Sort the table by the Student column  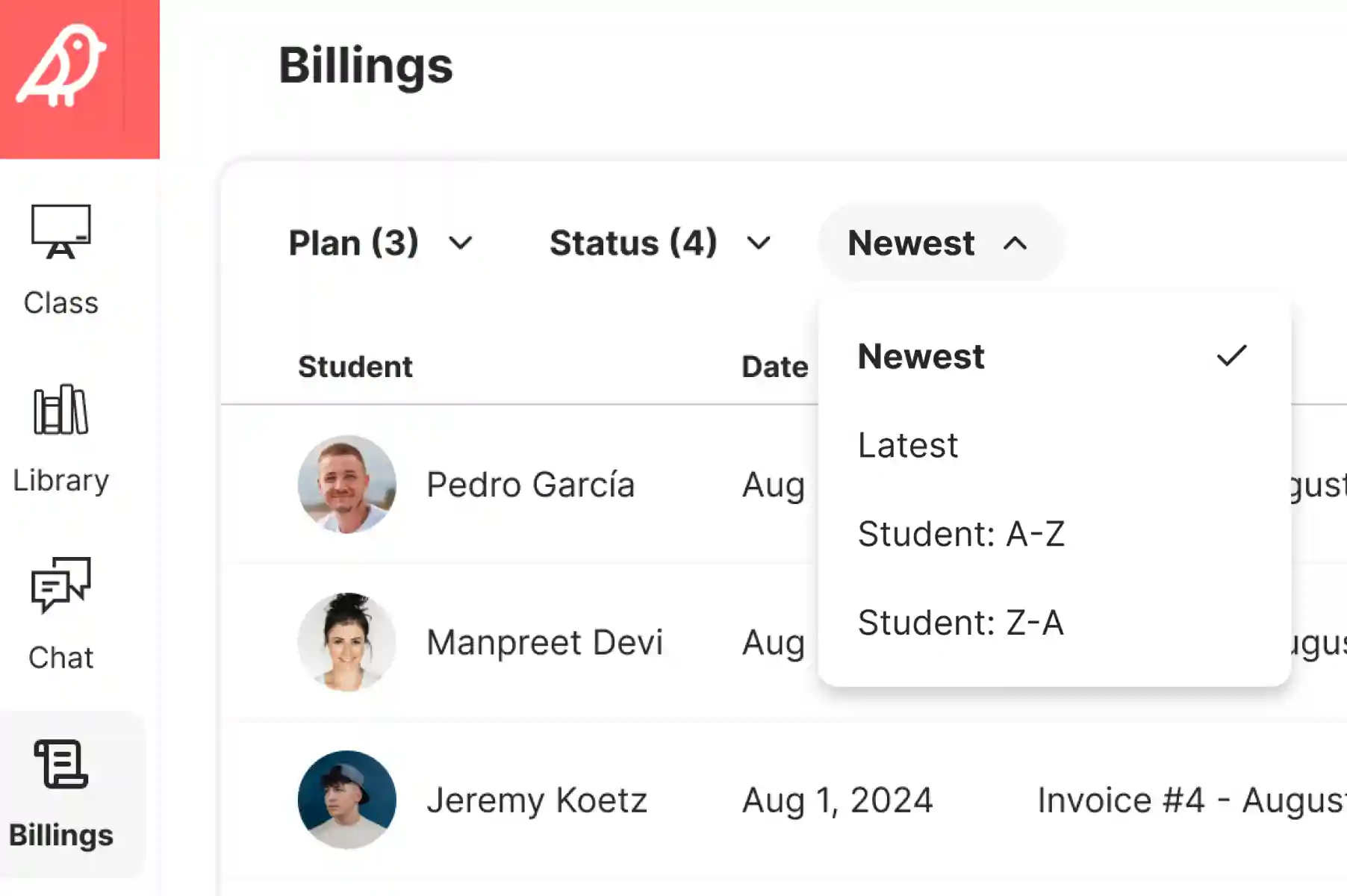356,366
